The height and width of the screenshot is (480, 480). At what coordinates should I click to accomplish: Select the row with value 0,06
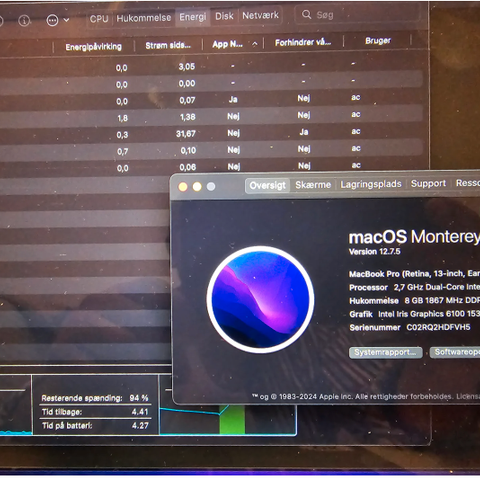[212, 167]
